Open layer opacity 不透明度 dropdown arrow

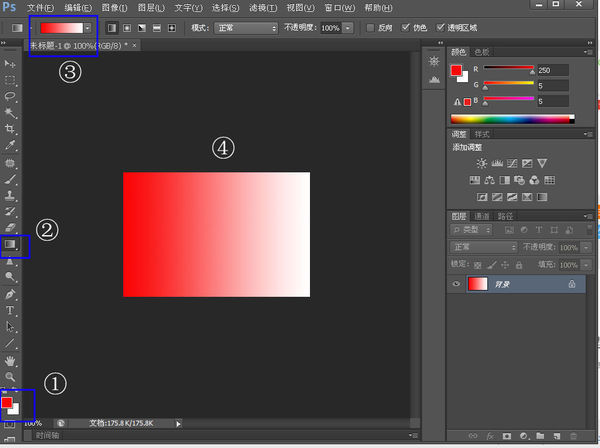(x=586, y=248)
